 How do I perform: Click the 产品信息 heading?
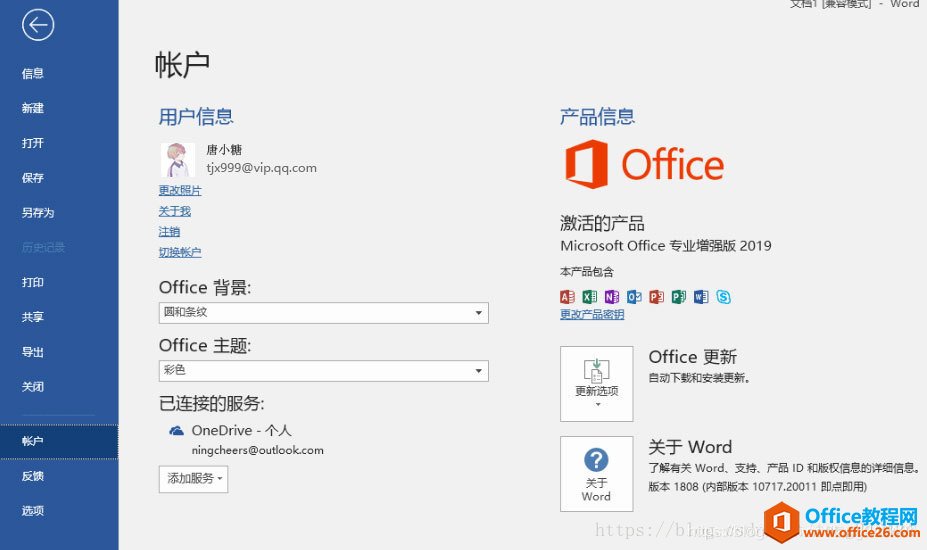click(597, 117)
